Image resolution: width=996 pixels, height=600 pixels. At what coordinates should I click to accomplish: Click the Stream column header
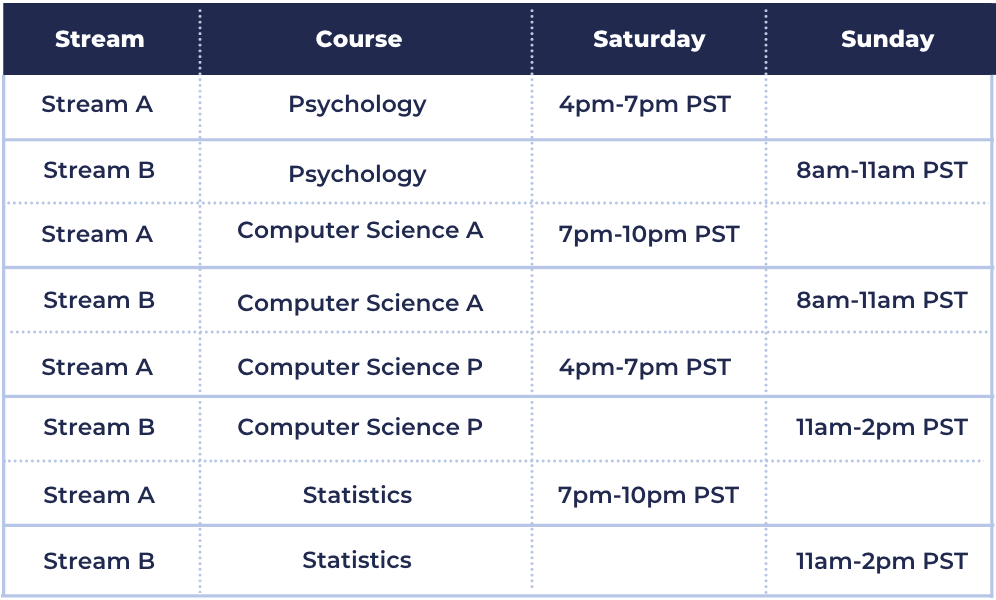[100, 39]
